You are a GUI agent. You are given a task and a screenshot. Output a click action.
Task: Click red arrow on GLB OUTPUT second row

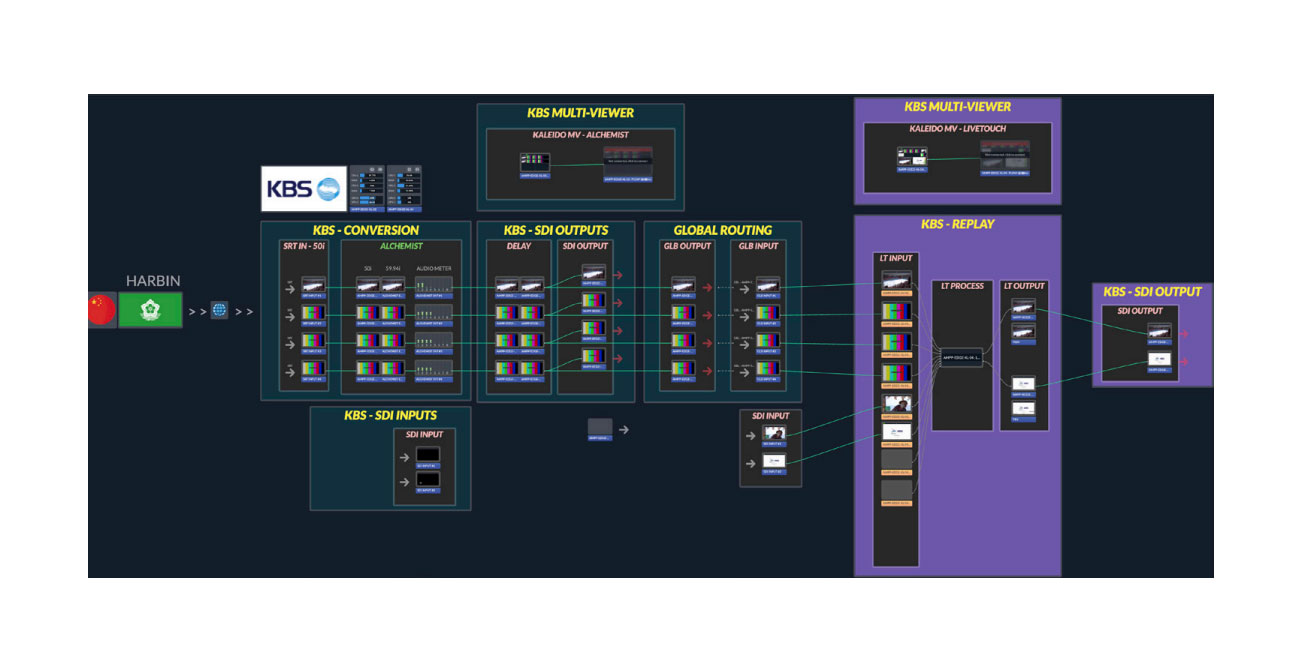pos(707,315)
